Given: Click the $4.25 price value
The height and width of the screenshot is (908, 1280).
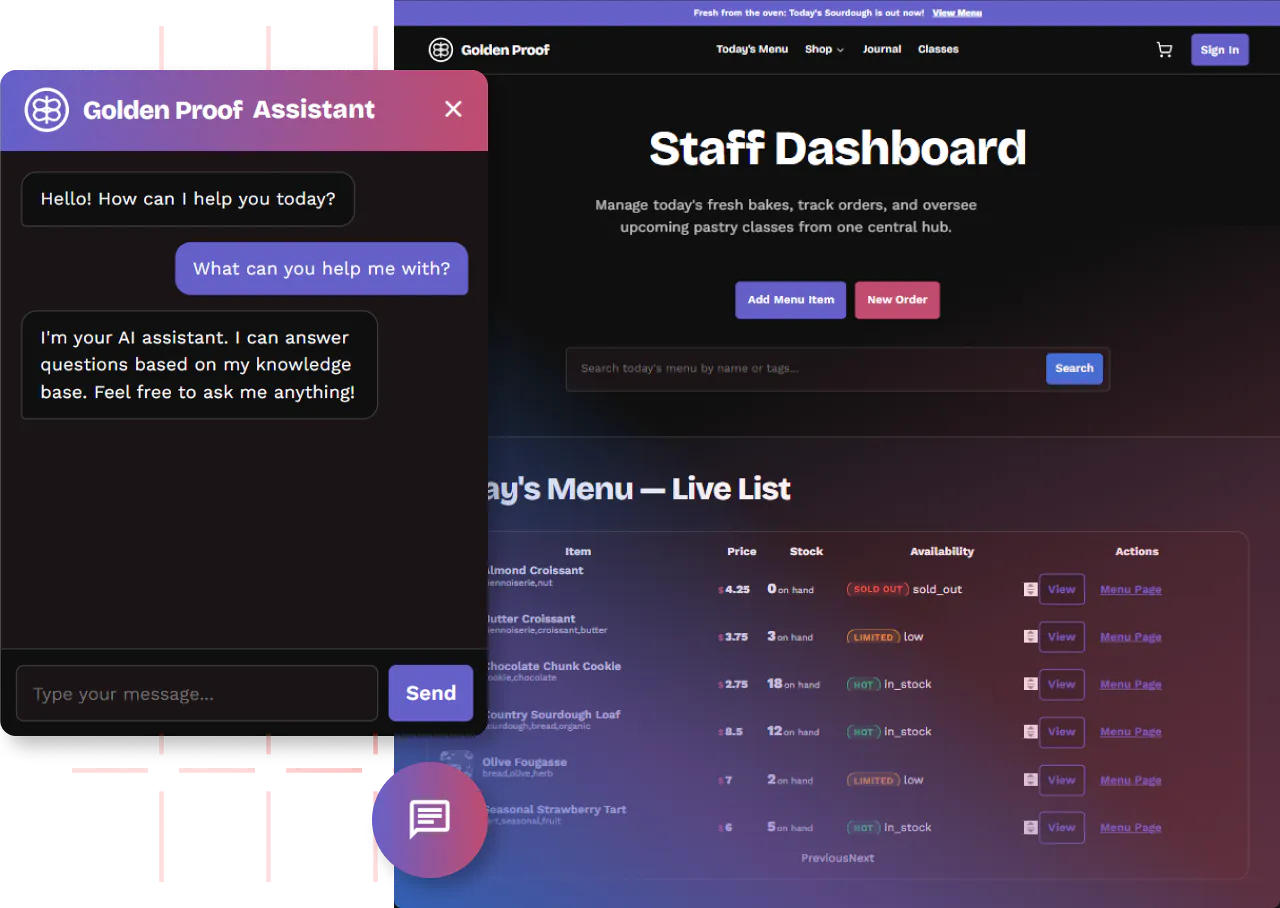Looking at the screenshot, I should 734,589.
